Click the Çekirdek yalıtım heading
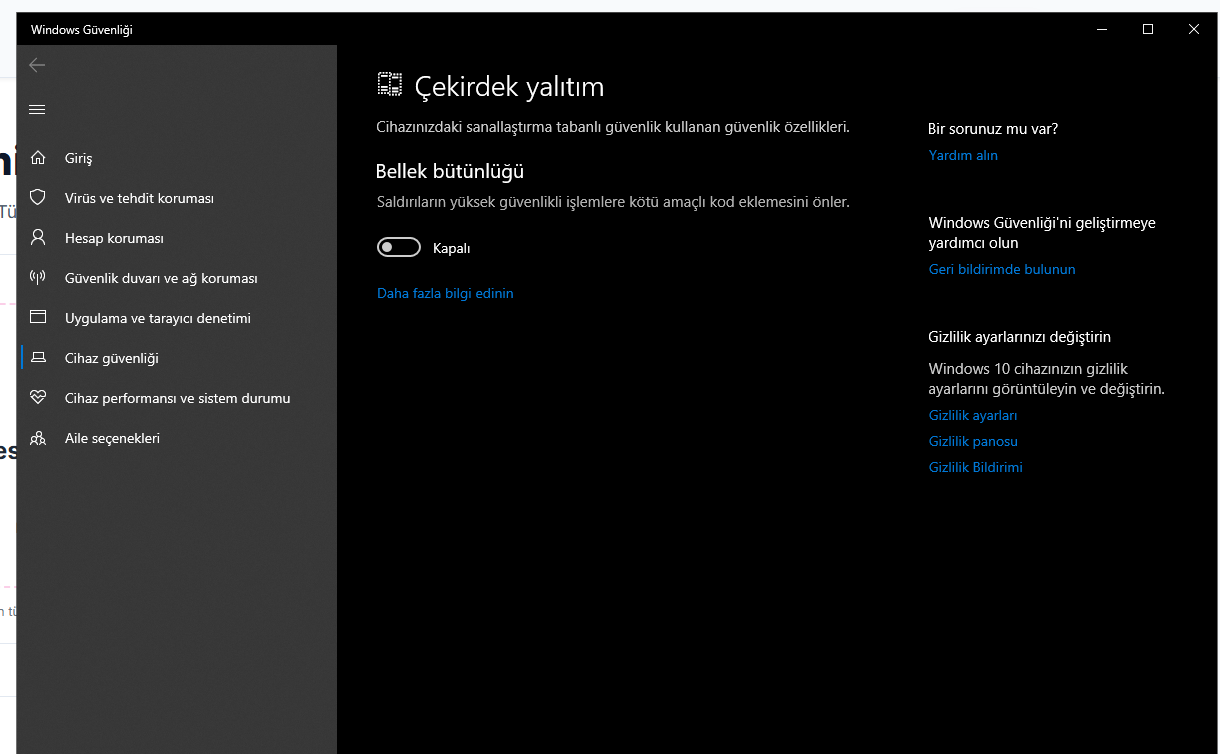 point(510,87)
